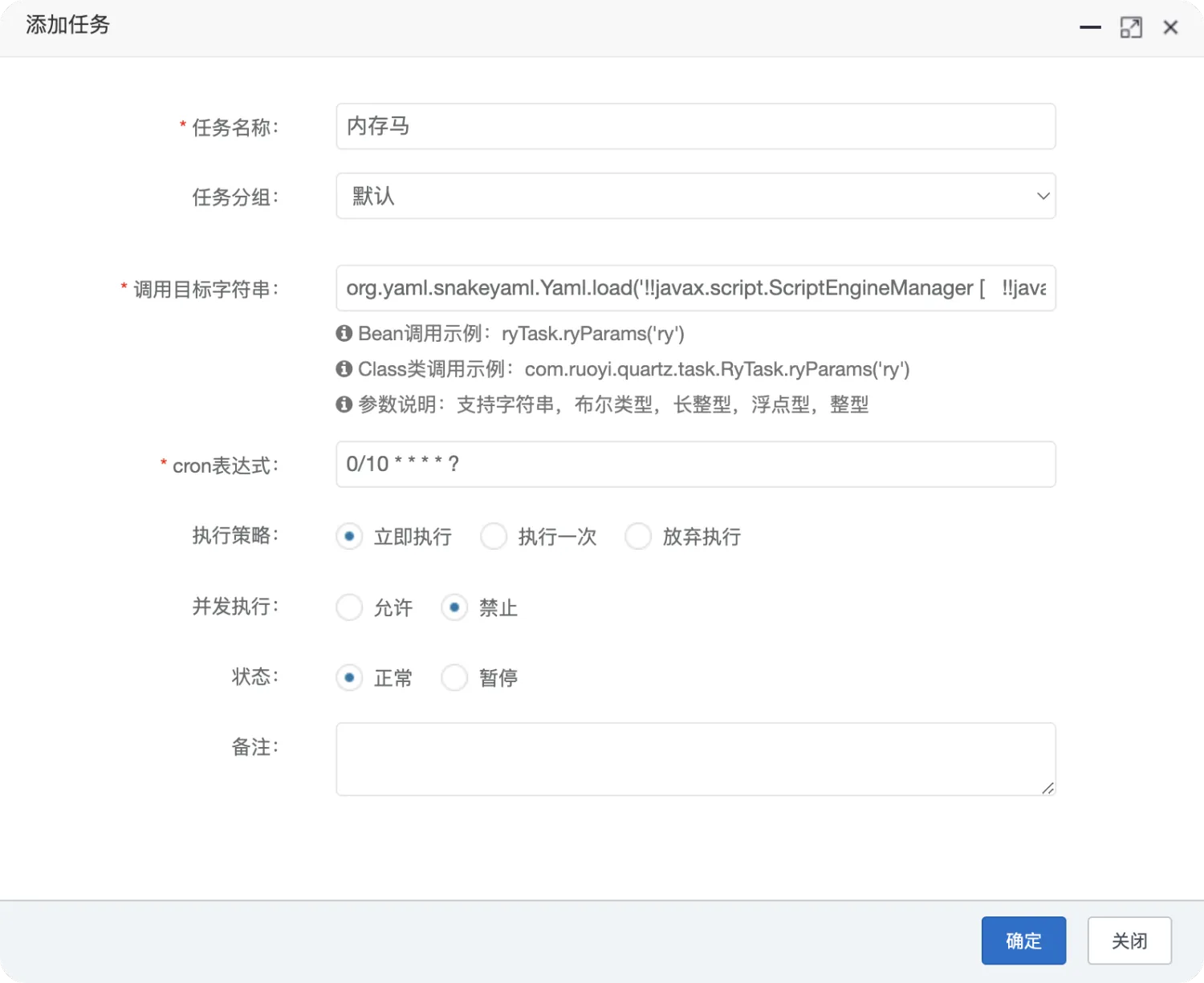
Task: Minimize the 添加任务 dialog
Action: pyautogui.click(x=1090, y=27)
